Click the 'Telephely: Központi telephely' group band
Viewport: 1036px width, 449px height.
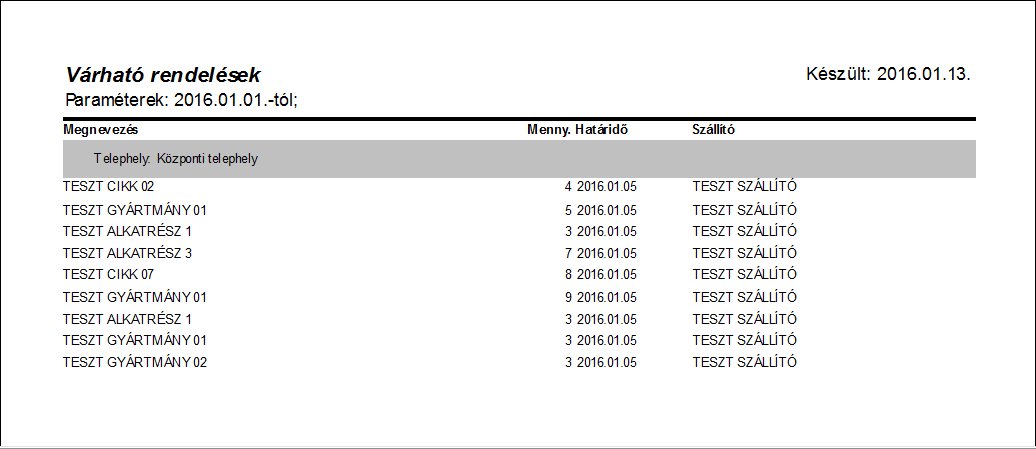point(176,160)
